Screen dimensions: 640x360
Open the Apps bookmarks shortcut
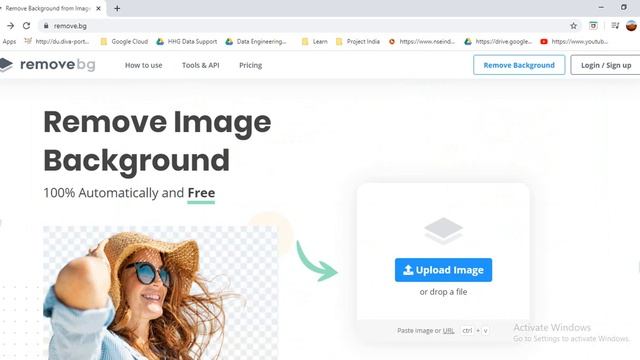pos(9,42)
